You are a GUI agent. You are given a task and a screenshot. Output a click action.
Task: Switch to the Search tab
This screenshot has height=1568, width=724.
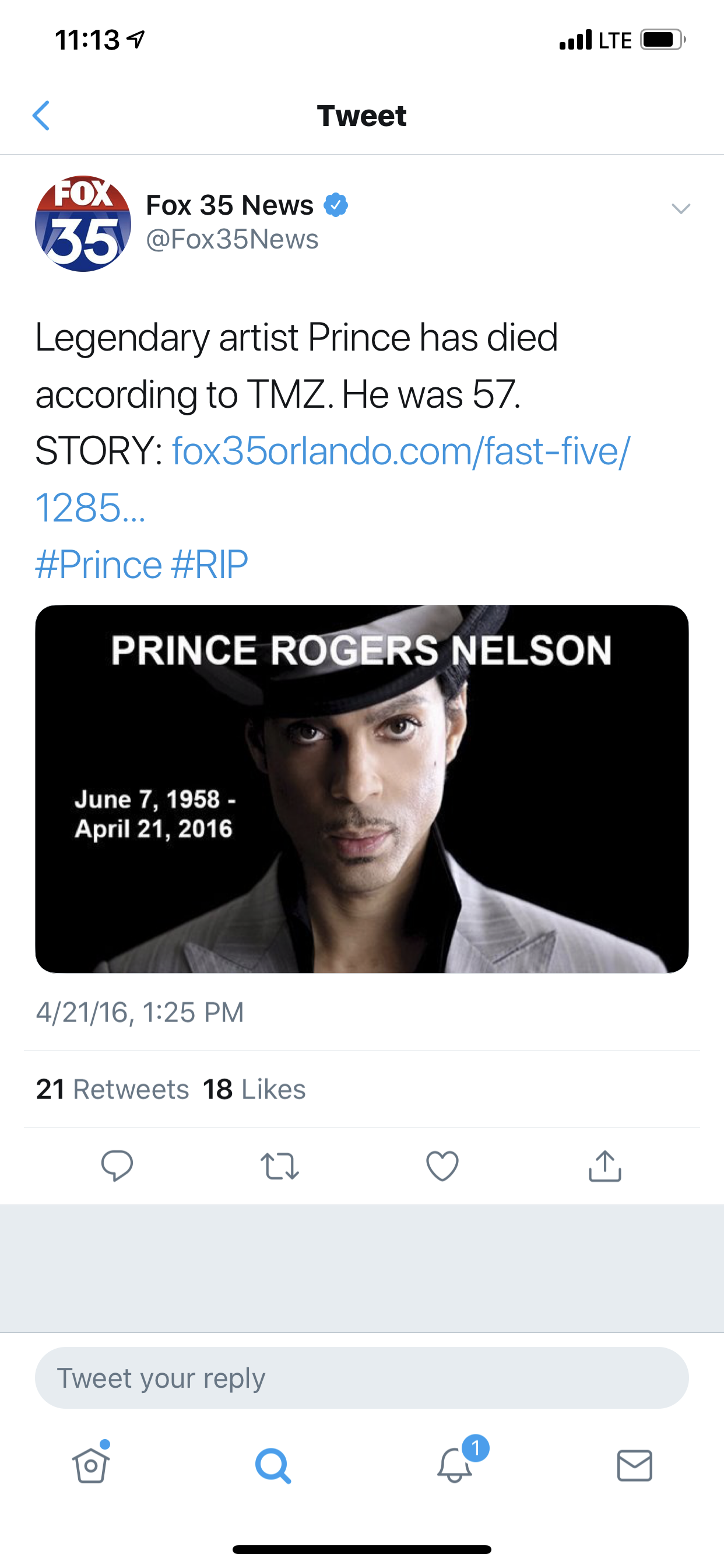point(273,1465)
